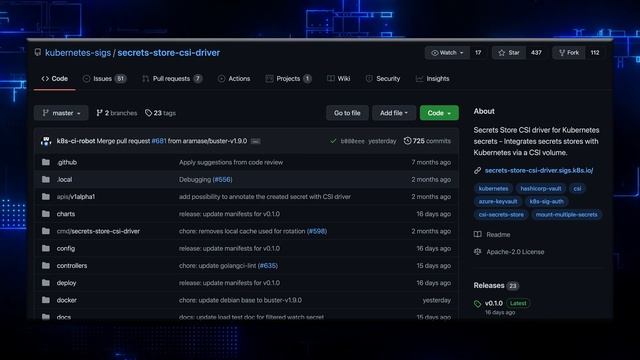Open the config folder
The height and width of the screenshot is (360, 640).
pos(66,248)
